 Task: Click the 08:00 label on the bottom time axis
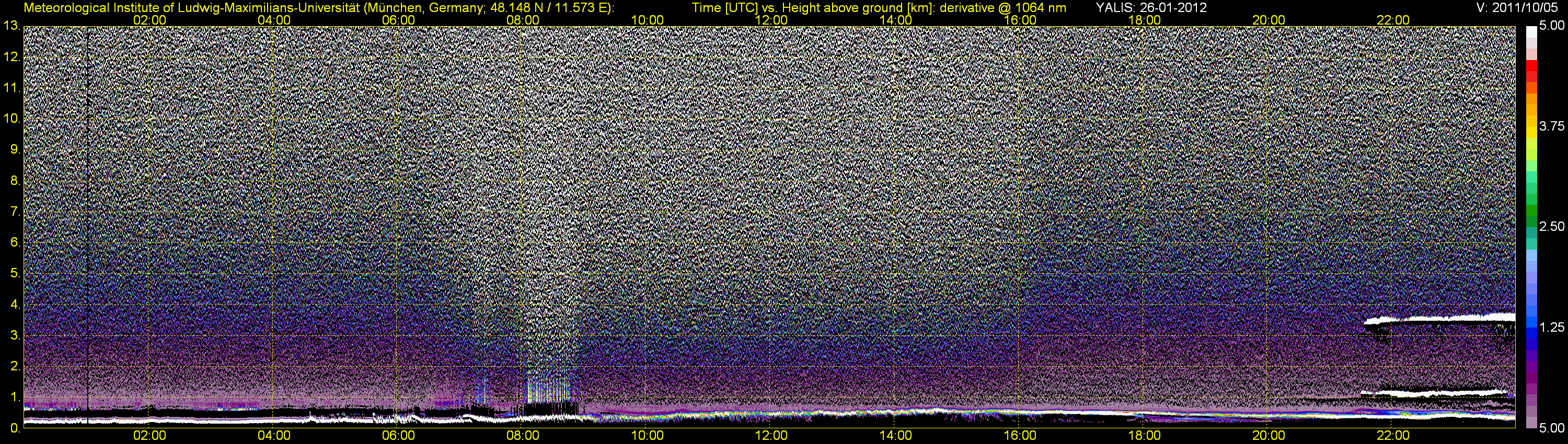(523, 436)
